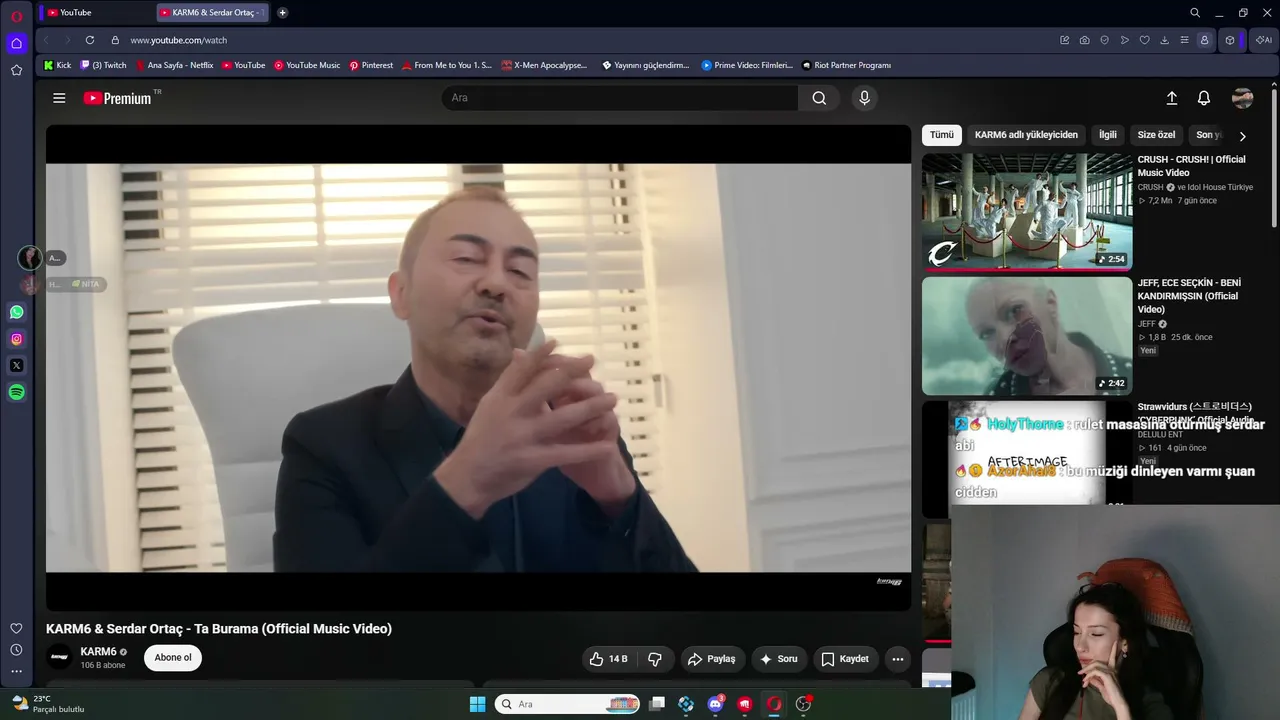The height and width of the screenshot is (720, 1280).
Task: Open Instagram in the Opera sidebar
Action: coord(16,339)
